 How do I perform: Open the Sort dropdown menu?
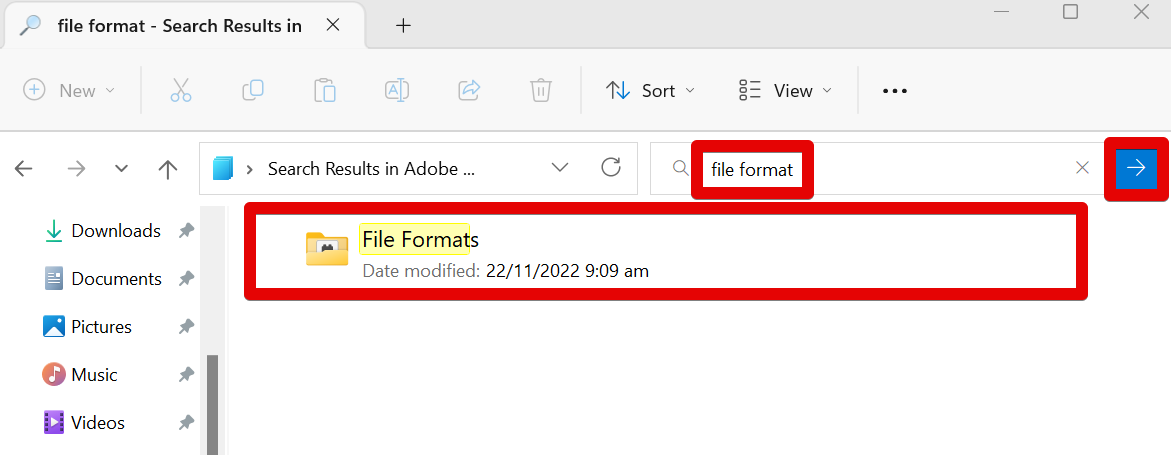pyautogui.click(x=650, y=90)
